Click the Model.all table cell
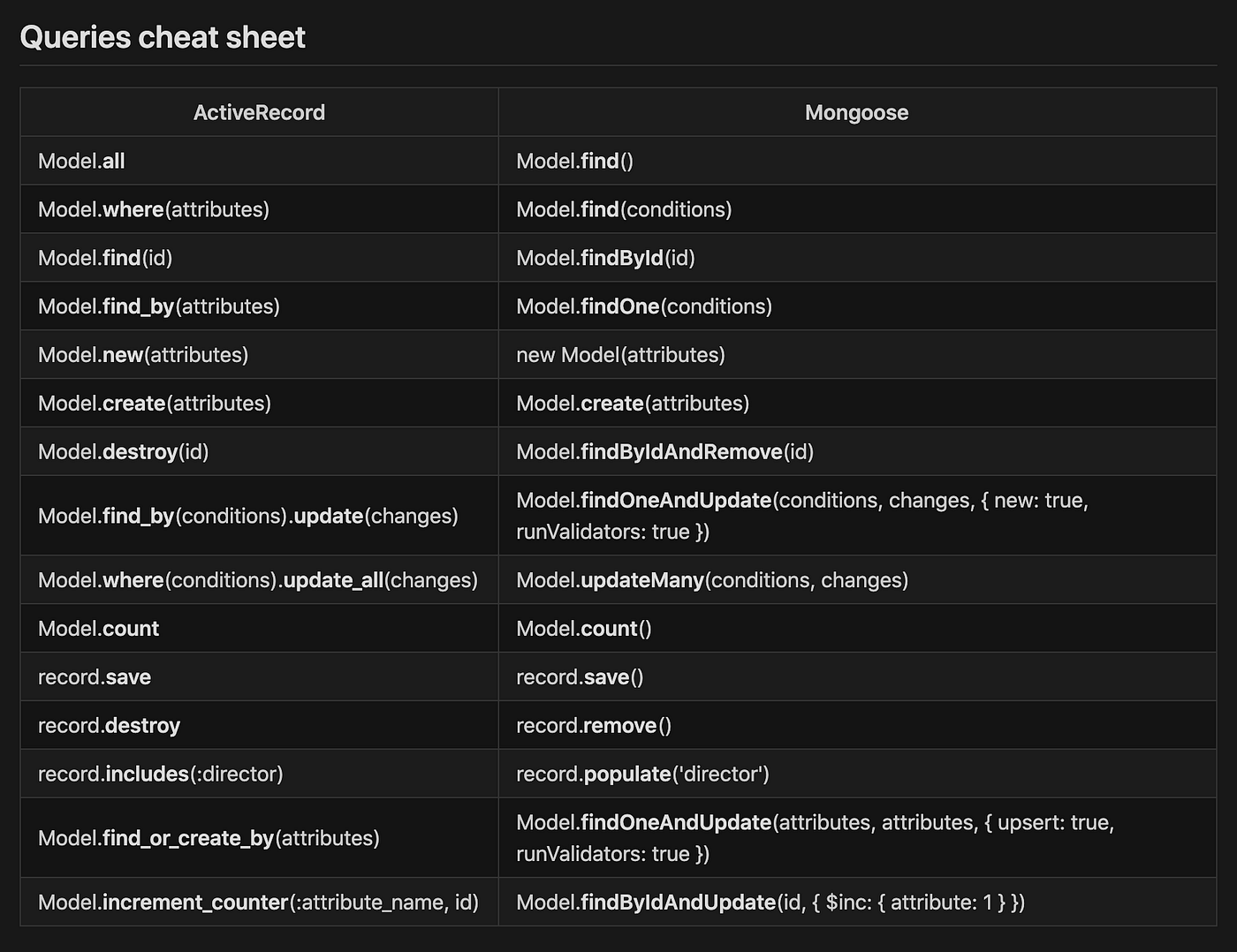The height and width of the screenshot is (952, 1237). tap(81, 161)
